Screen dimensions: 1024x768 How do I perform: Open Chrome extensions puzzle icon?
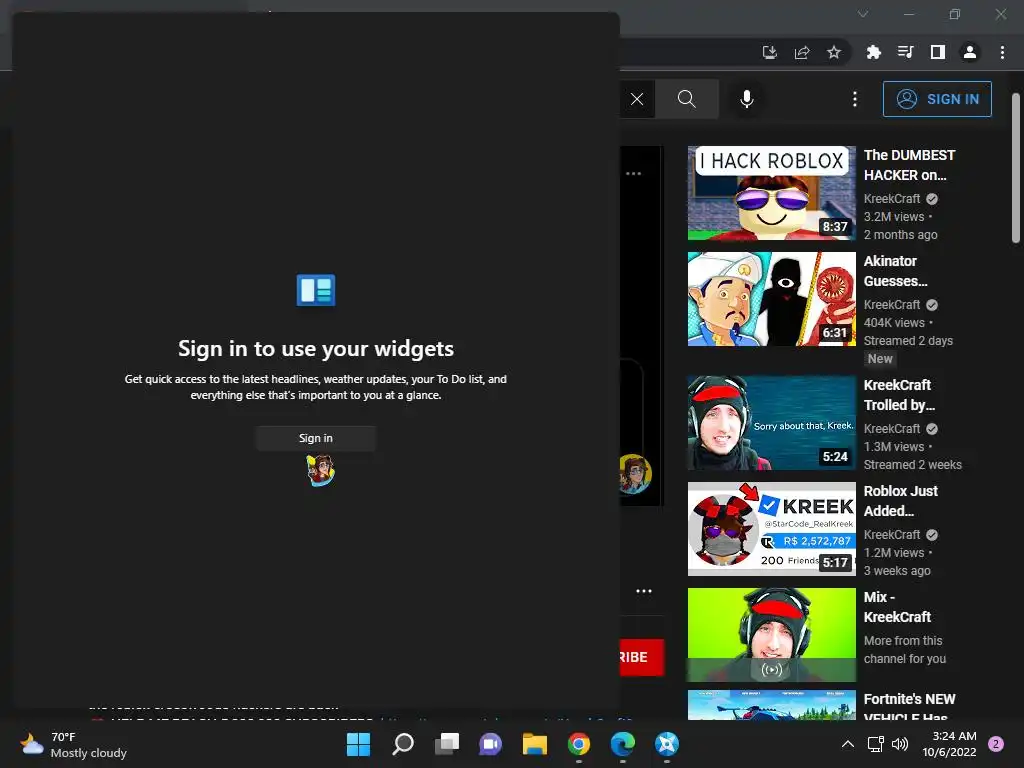pyautogui.click(x=874, y=52)
